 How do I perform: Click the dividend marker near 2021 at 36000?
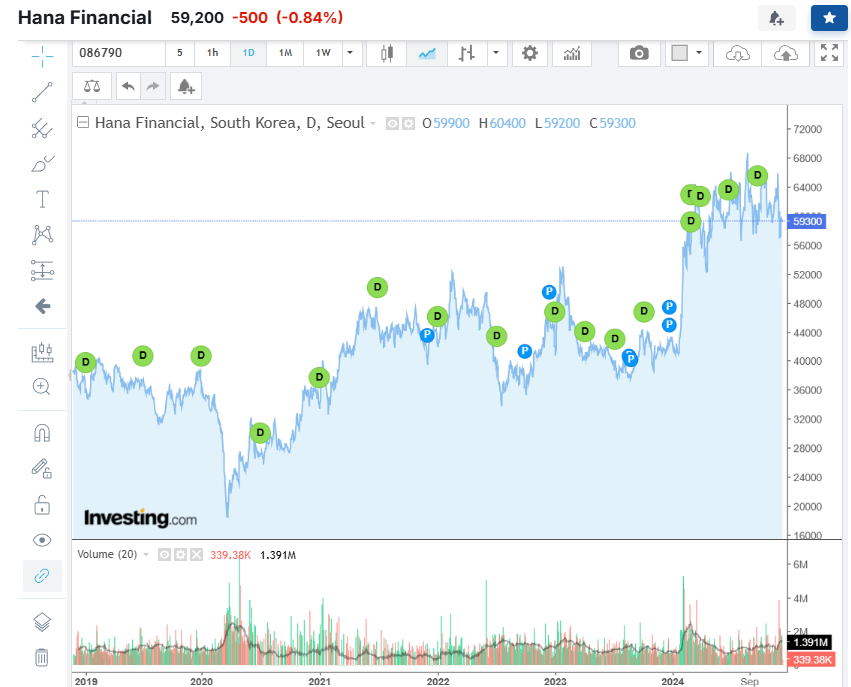click(319, 377)
